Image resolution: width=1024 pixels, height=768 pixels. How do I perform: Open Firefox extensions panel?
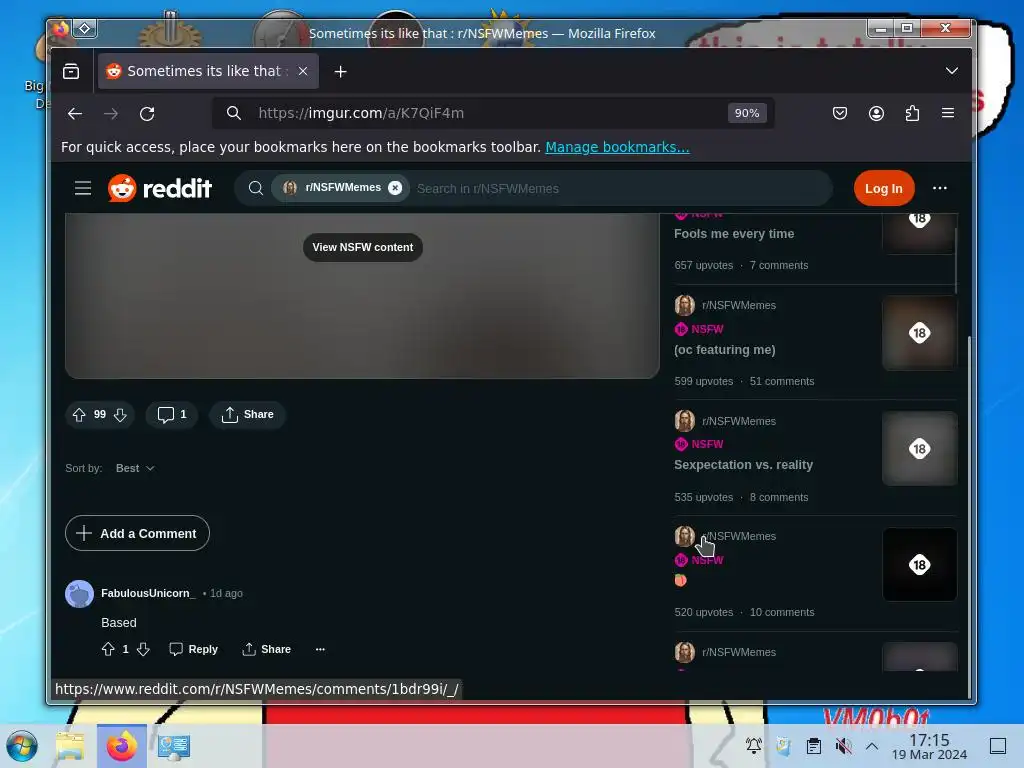(x=912, y=113)
